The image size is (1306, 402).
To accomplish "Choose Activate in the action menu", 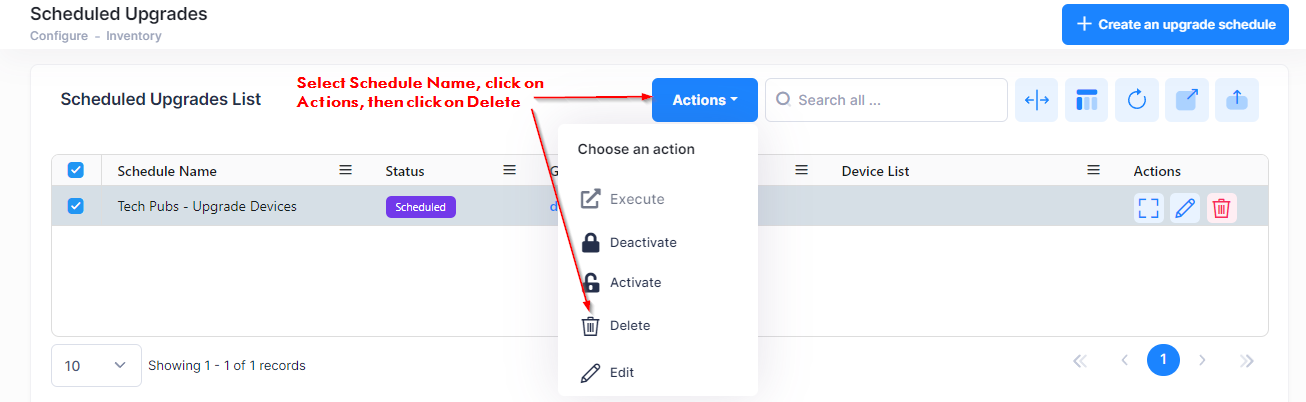I will 635,283.
